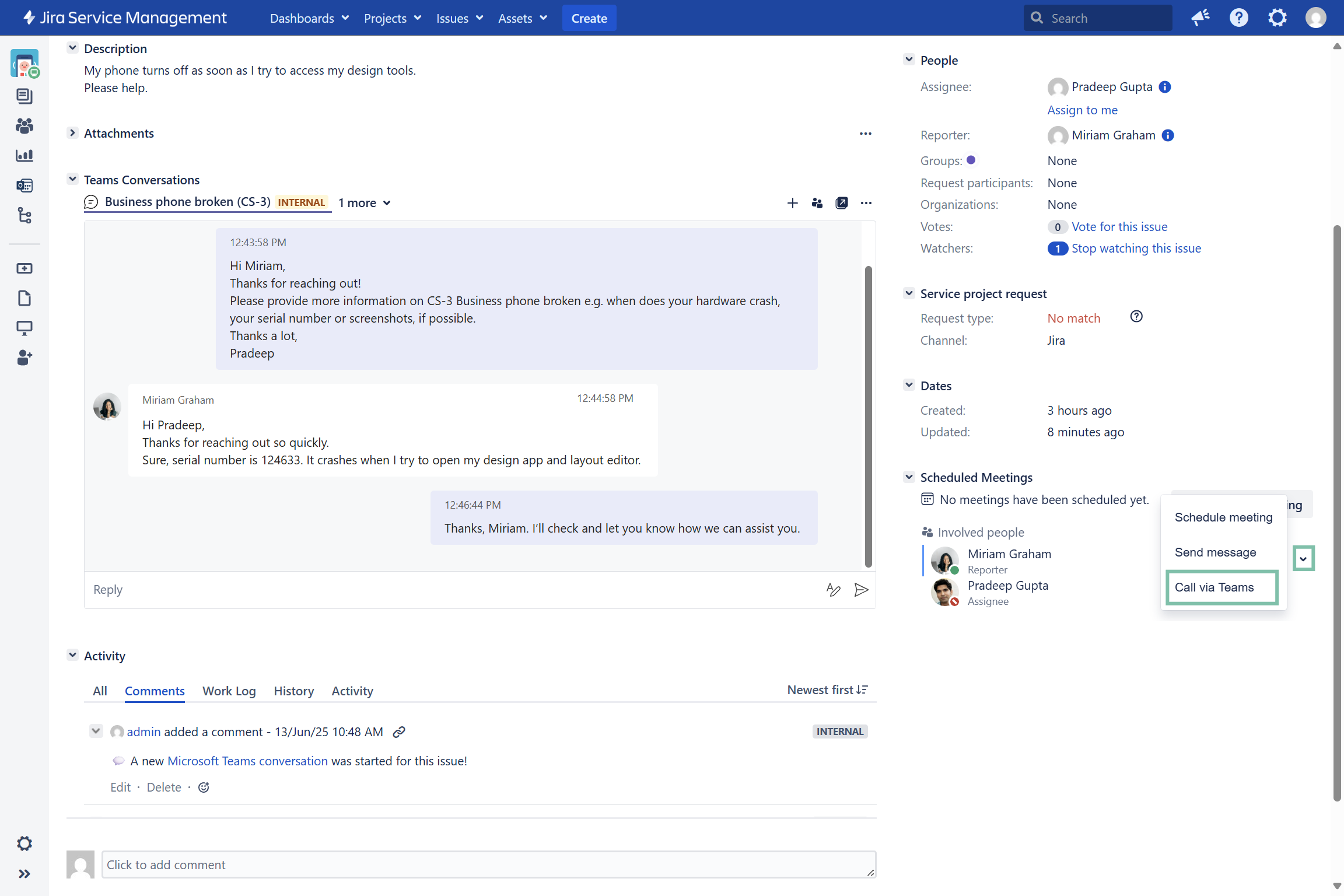The width and height of the screenshot is (1344, 896).
Task: Collapse the Teams Conversations section
Action: point(72,180)
